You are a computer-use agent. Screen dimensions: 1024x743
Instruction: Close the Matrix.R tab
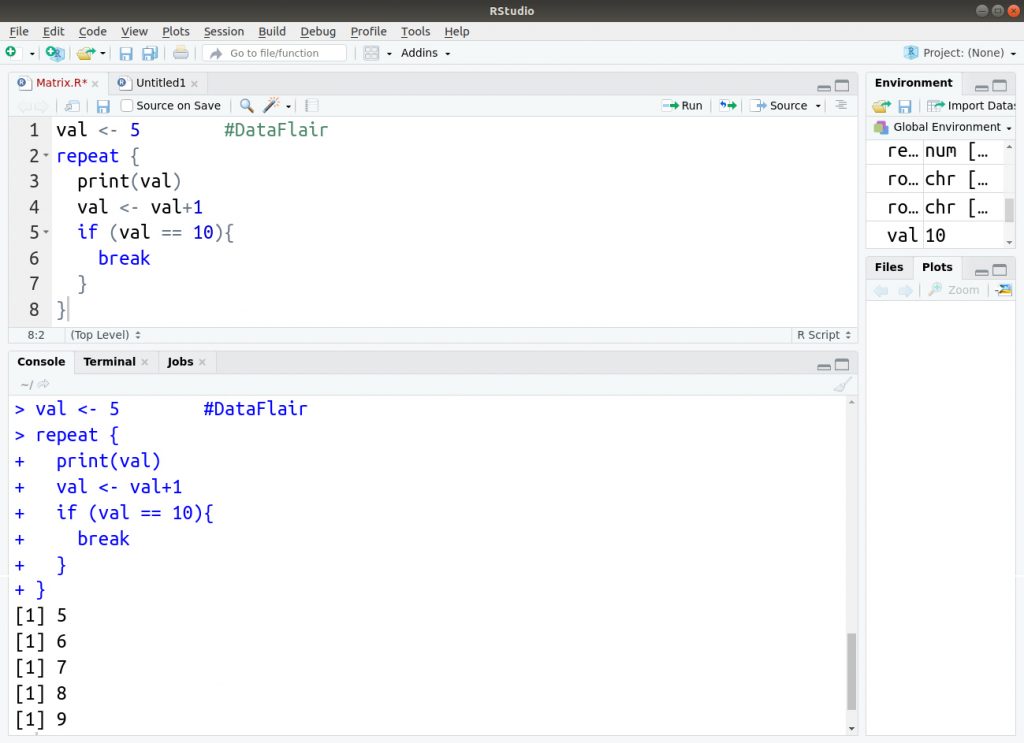(x=95, y=84)
